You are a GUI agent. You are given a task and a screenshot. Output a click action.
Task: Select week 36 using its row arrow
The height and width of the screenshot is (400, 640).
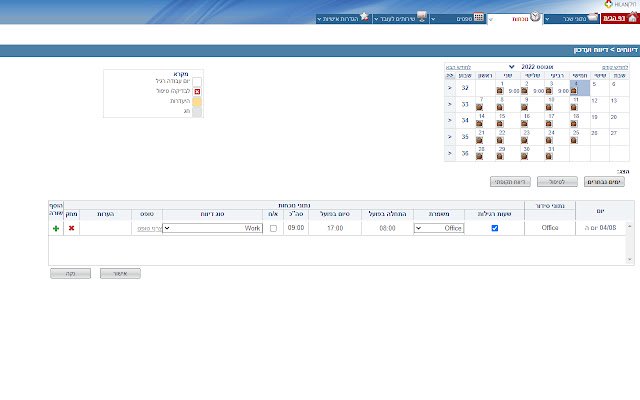coord(450,153)
